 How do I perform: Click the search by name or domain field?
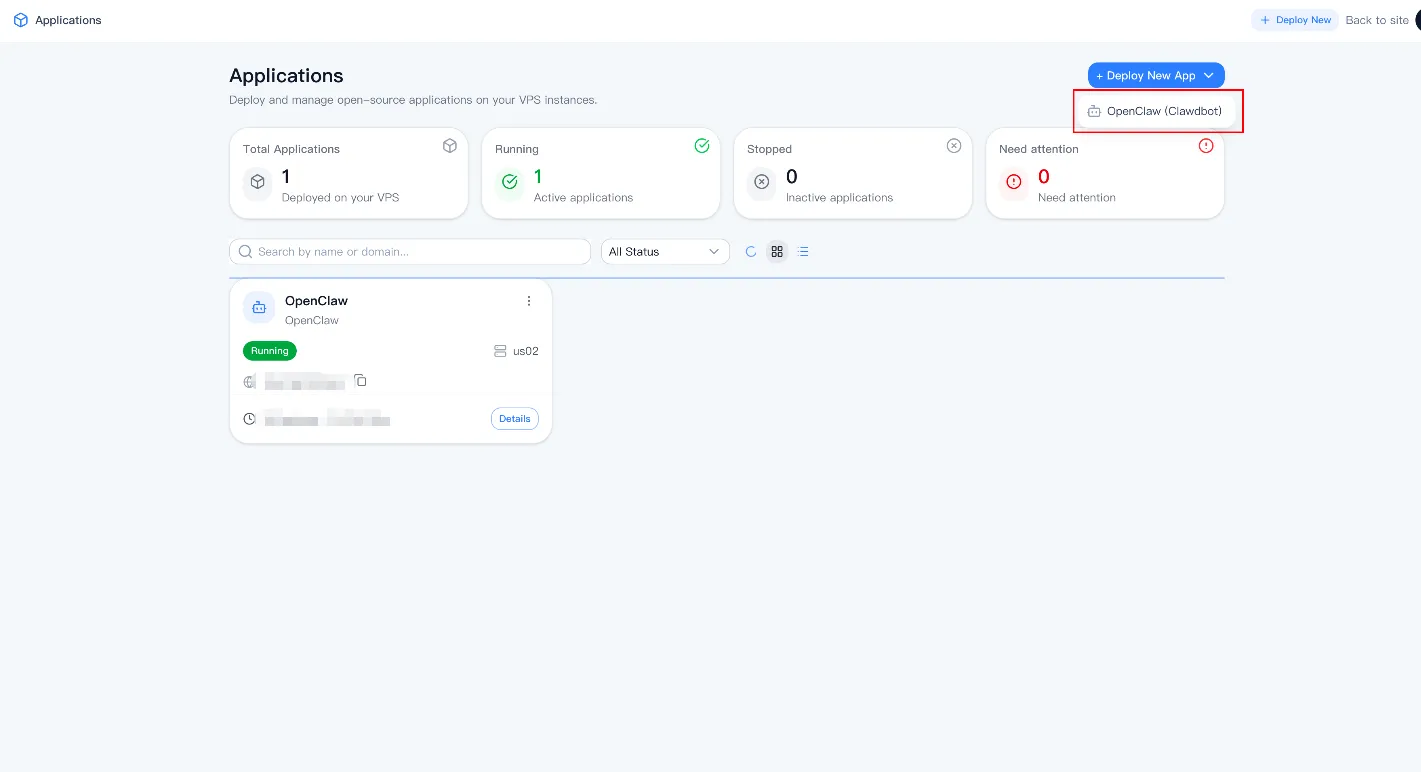tap(409, 251)
